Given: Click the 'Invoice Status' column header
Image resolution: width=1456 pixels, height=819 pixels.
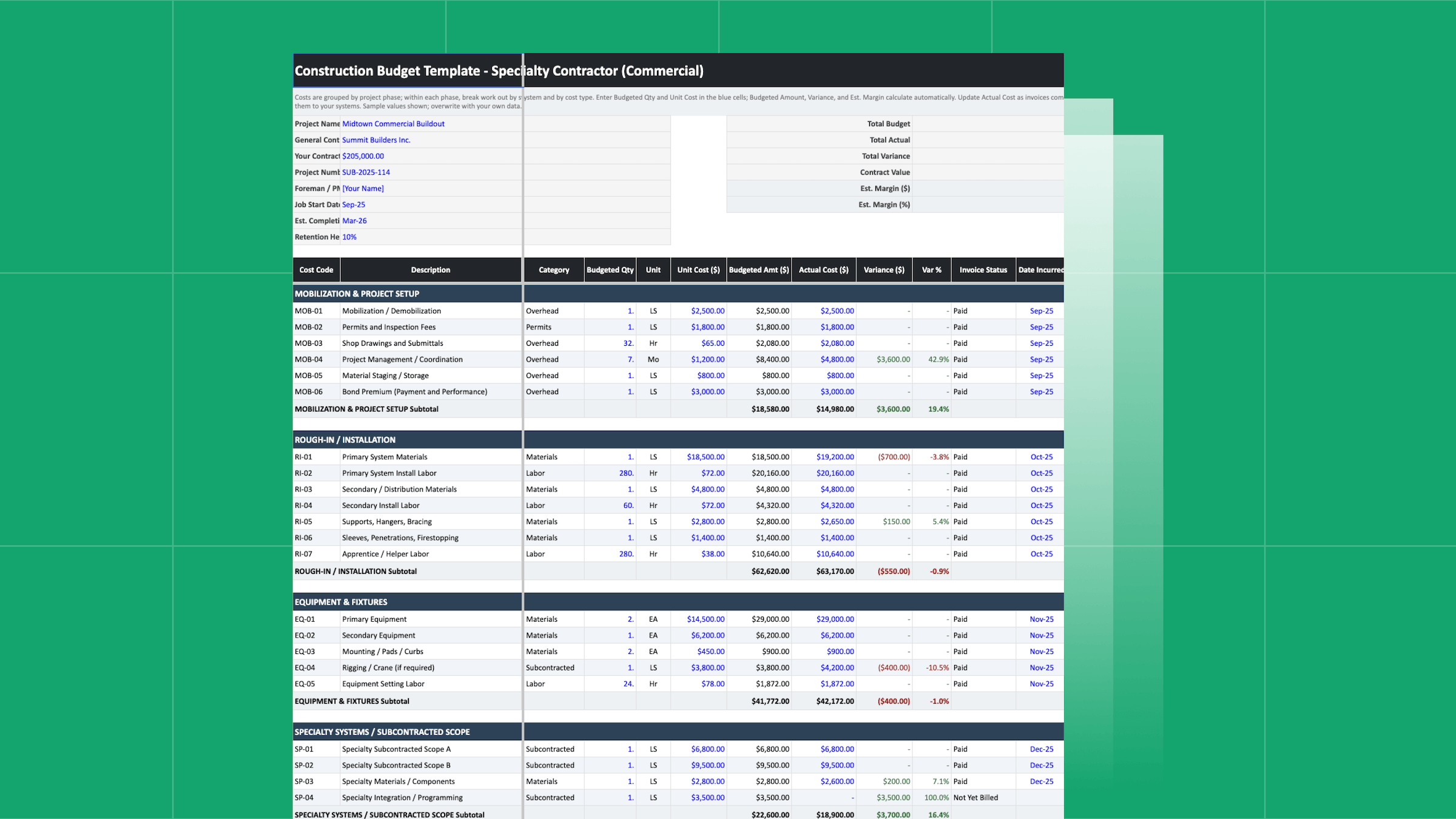Looking at the screenshot, I should click(983, 270).
